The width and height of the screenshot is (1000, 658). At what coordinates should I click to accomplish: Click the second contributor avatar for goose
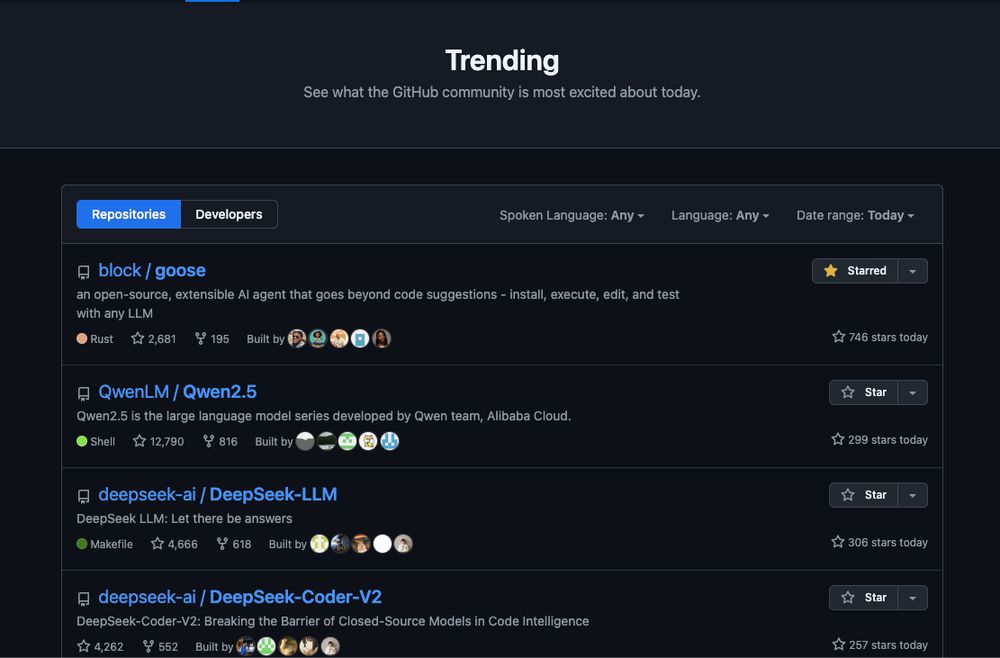[x=318, y=339]
